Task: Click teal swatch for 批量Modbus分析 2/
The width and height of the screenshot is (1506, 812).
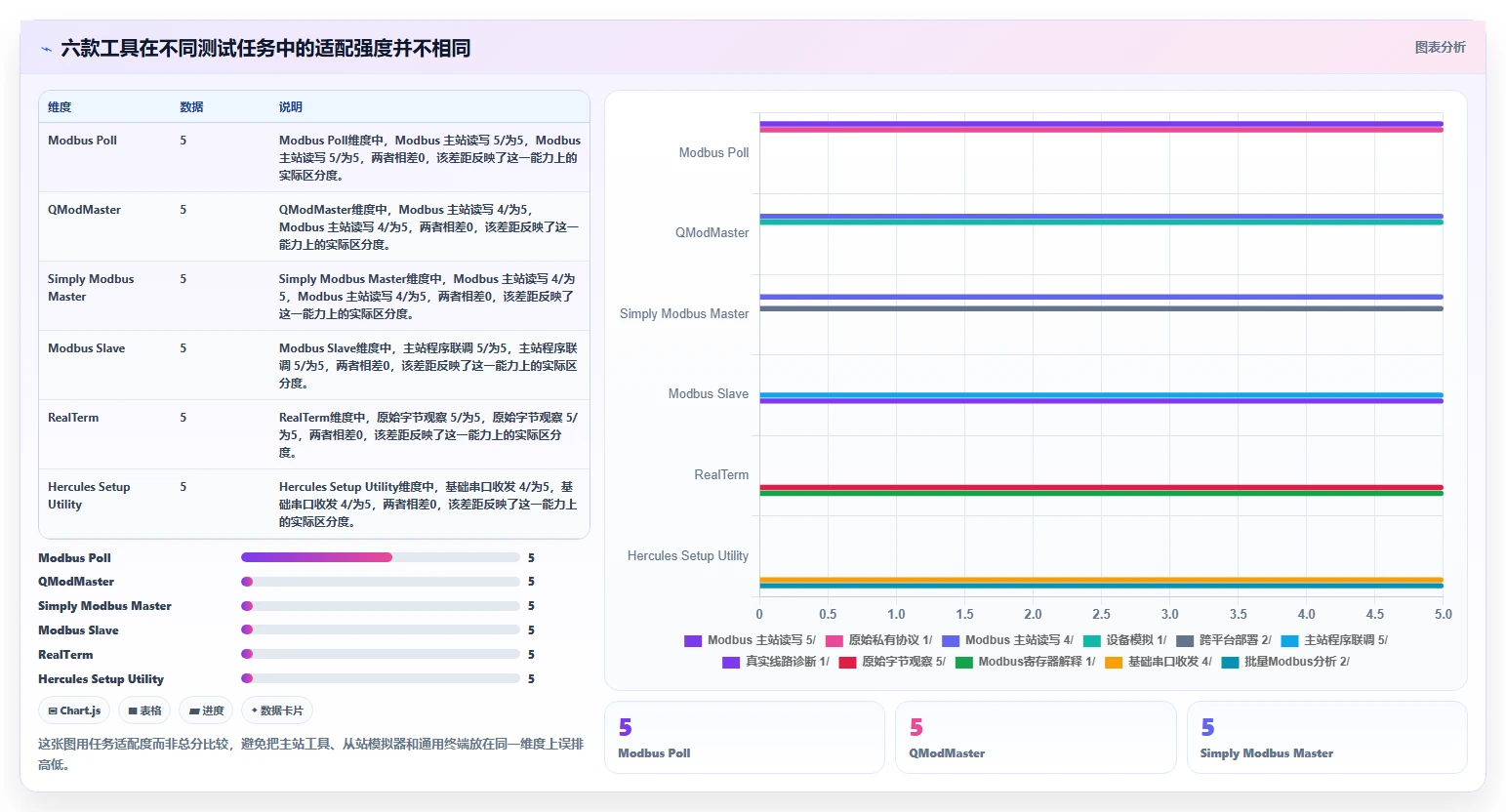Action: pos(1230,662)
